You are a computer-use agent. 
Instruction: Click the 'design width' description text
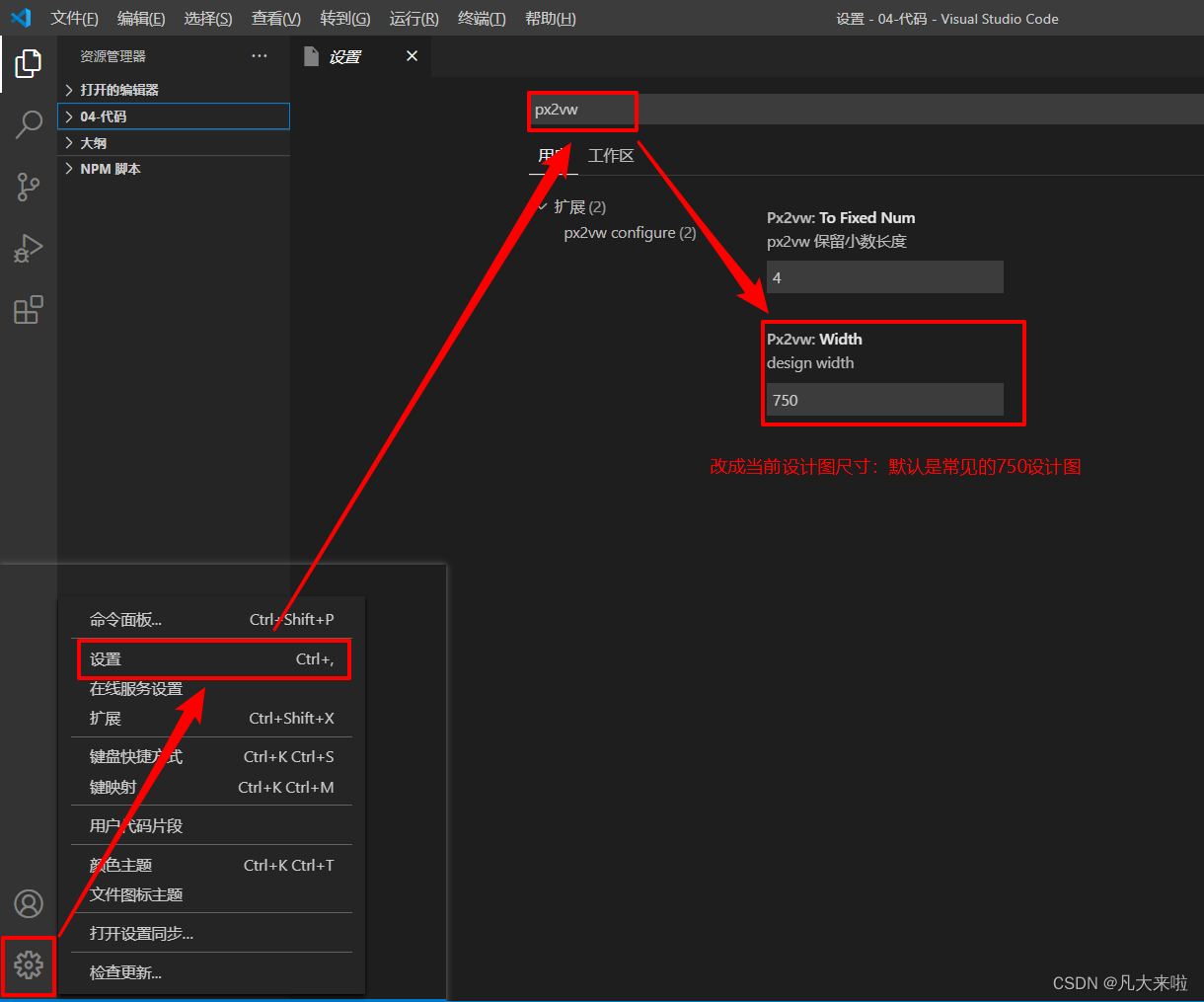coord(810,363)
